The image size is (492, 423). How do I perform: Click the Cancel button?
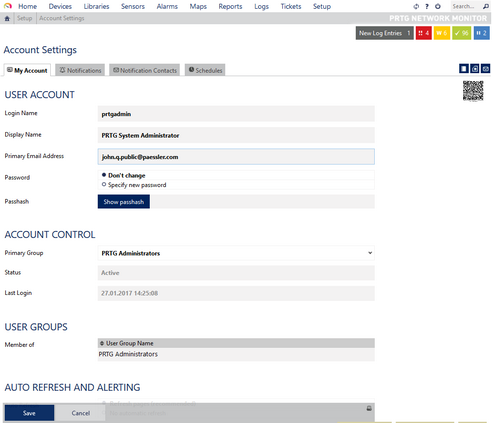(81, 413)
